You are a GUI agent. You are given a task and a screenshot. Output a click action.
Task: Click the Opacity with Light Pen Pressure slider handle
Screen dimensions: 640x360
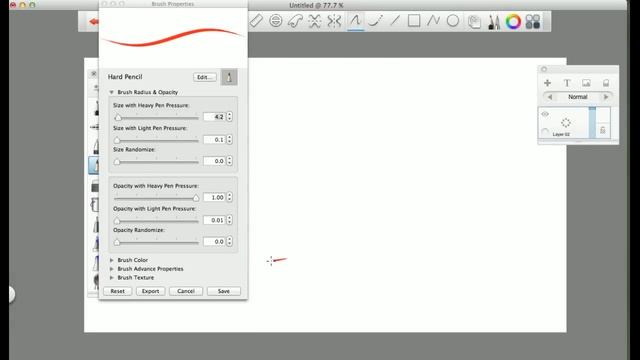(x=117, y=221)
